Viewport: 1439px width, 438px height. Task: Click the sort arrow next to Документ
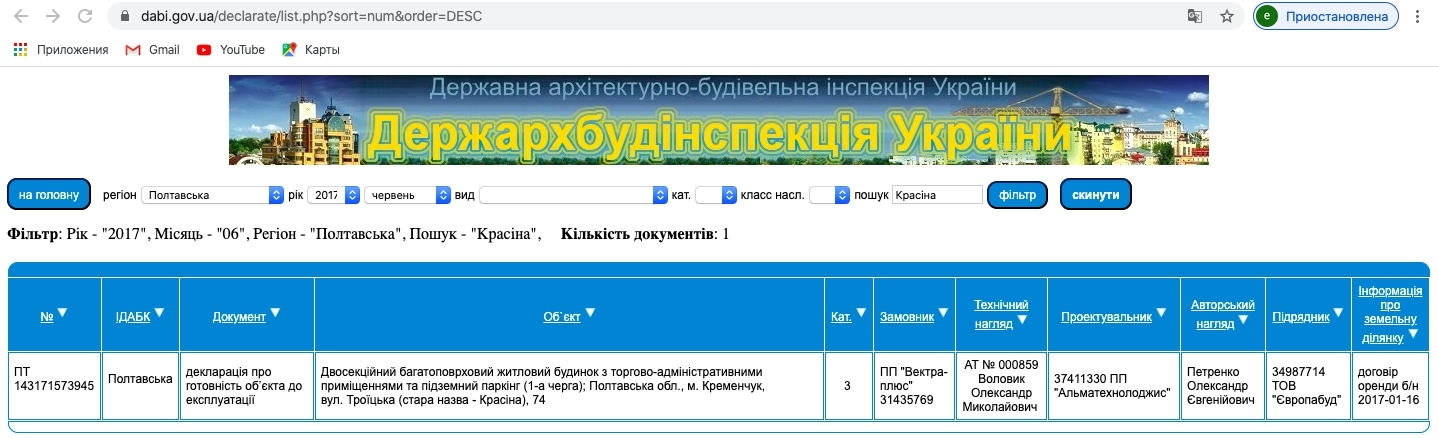275,314
